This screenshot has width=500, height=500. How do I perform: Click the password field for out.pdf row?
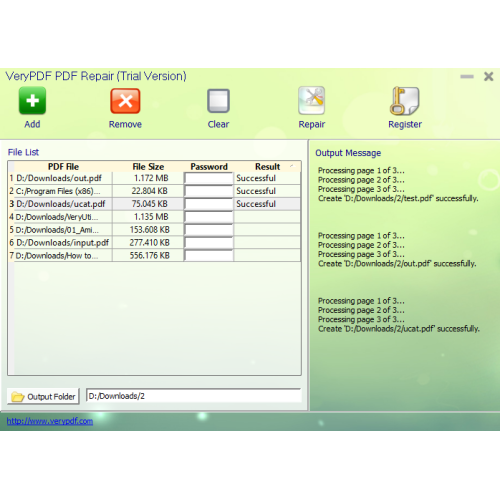point(209,178)
